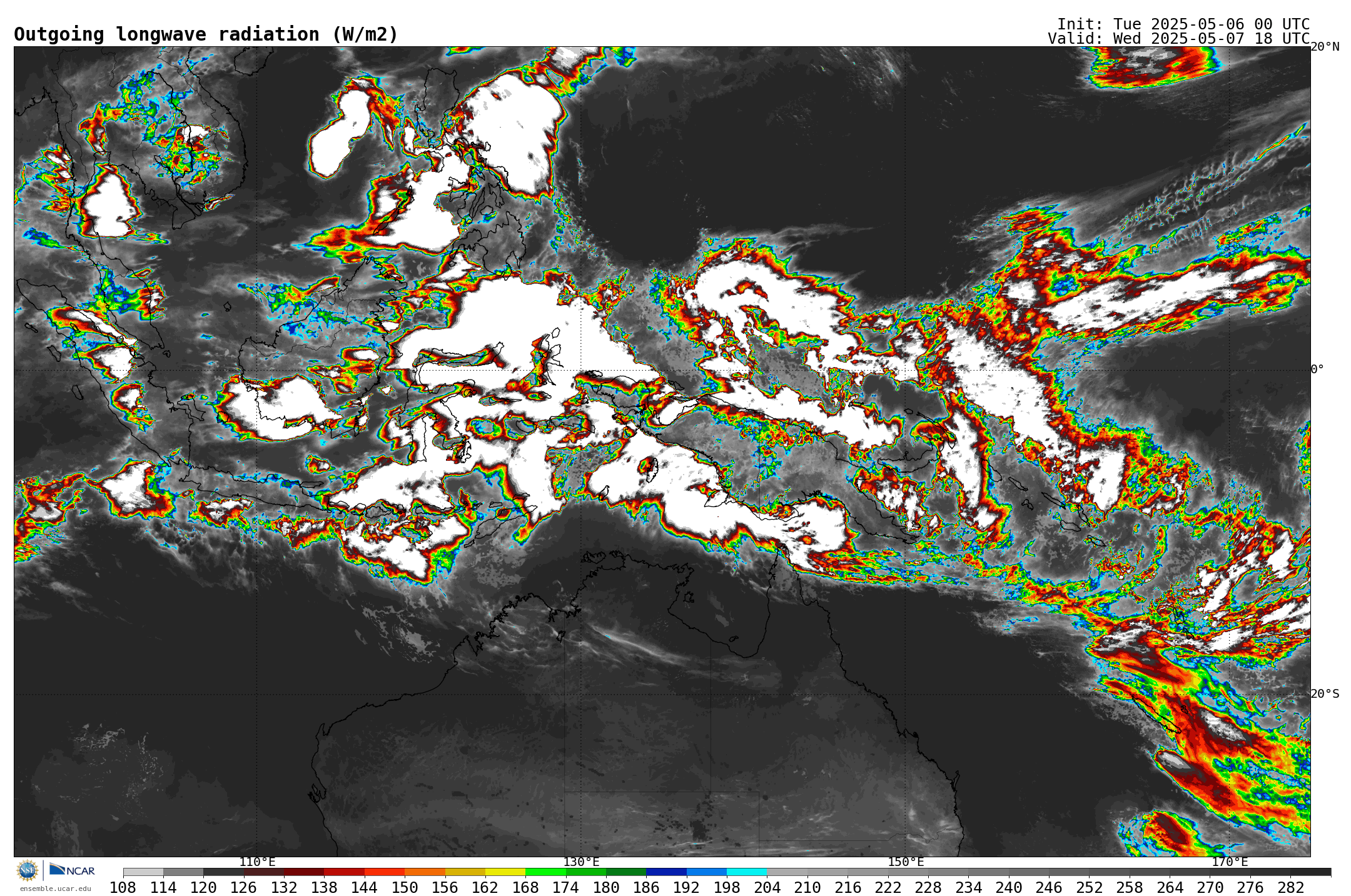1351x896 pixels.
Task: Pick the bright red 144–150 colorbar swatch
Action: coord(384,872)
